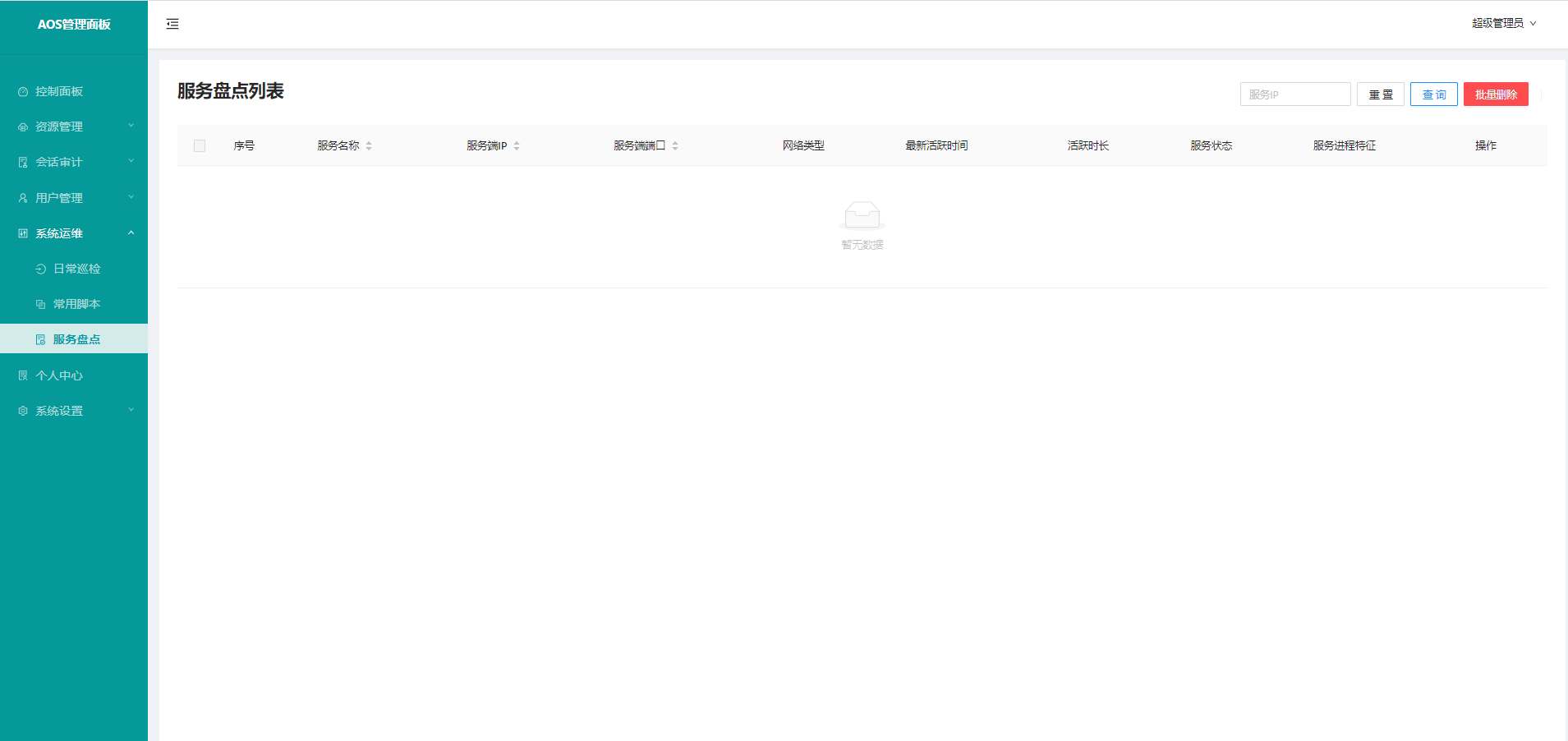Screen dimensions: 1568x741
Task: Focus the 服务IP search input field
Action: coord(1294,94)
